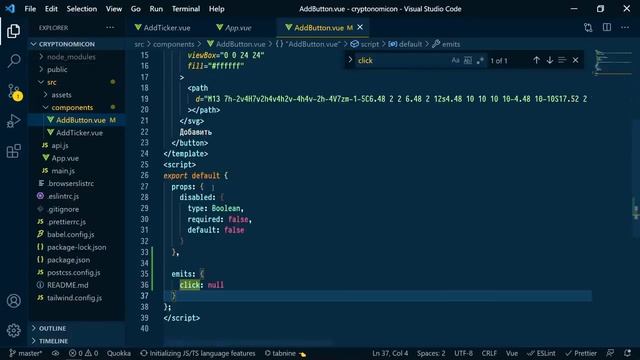Close the find widget
The height and width of the screenshot is (360, 640).
[576, 60]
